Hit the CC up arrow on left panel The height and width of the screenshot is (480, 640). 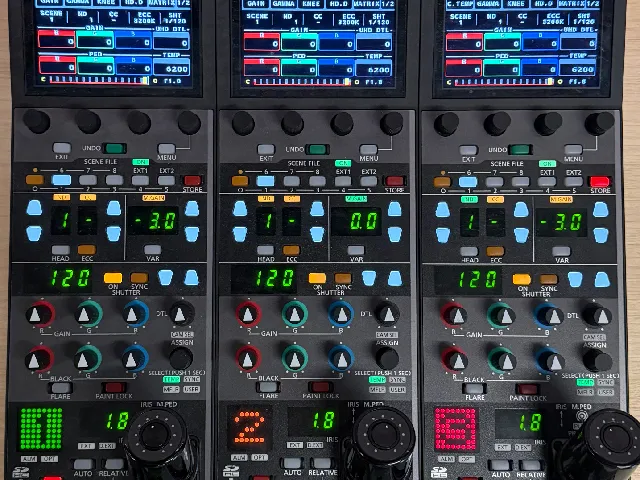[x=114, y=208]
